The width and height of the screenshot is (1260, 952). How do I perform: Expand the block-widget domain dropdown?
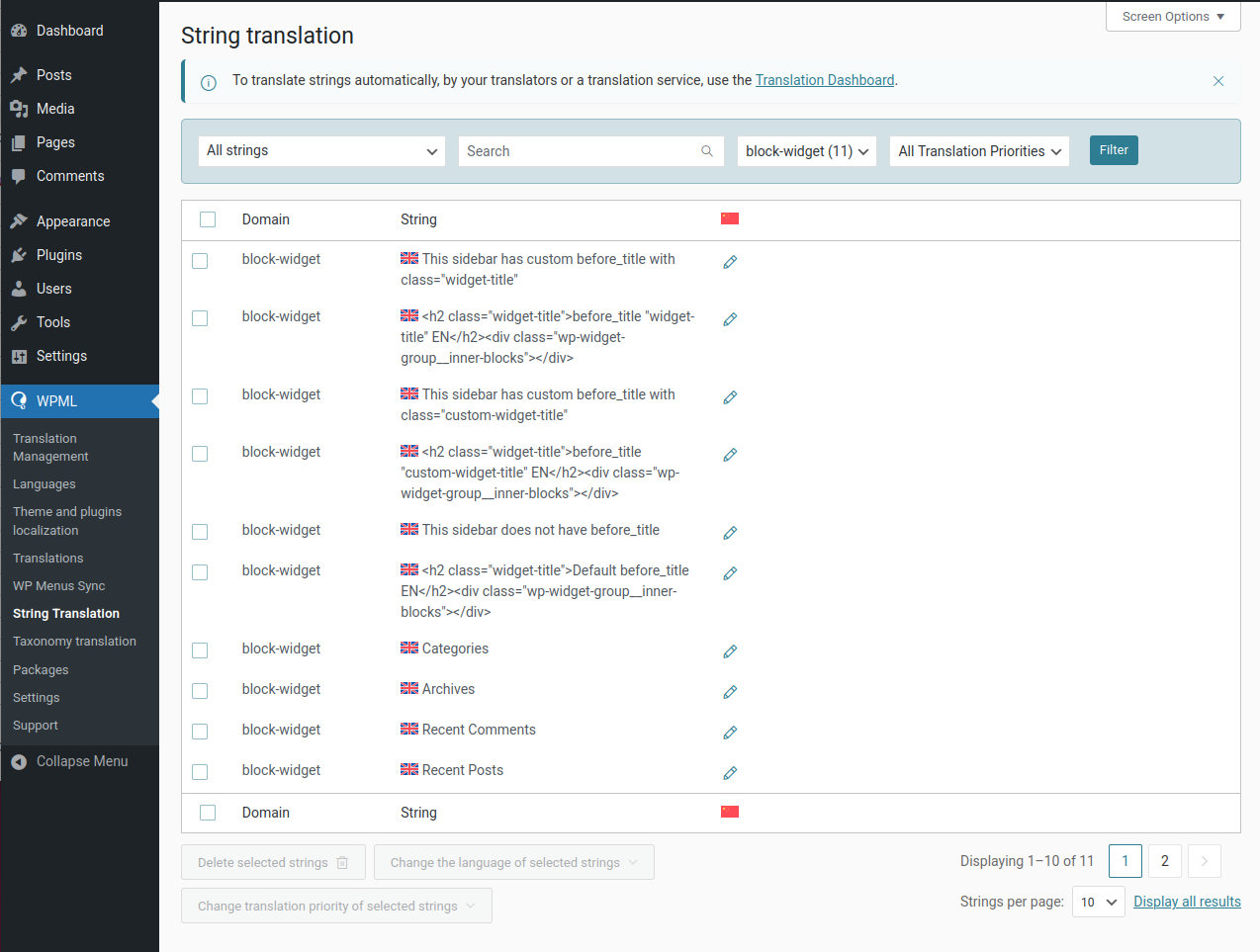click(x=806, y=151)
